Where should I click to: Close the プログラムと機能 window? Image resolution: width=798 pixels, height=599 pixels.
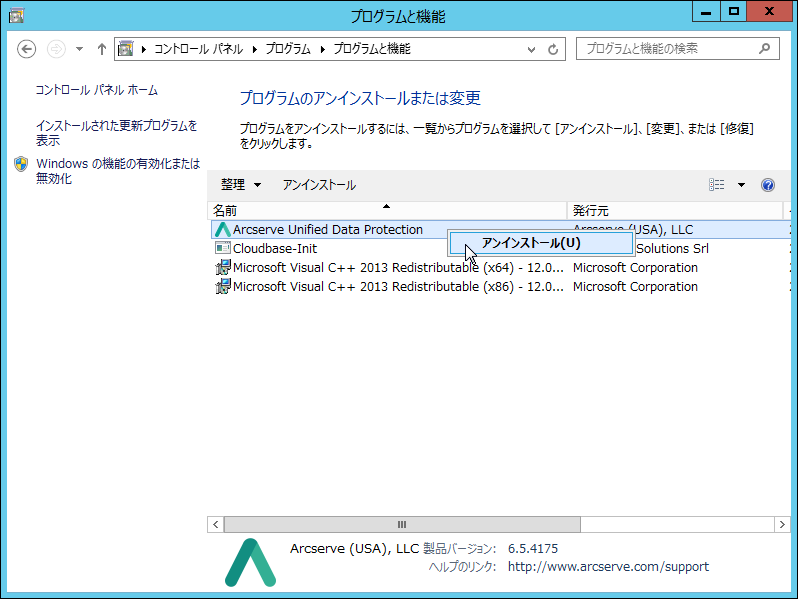[x=769, y=11]
